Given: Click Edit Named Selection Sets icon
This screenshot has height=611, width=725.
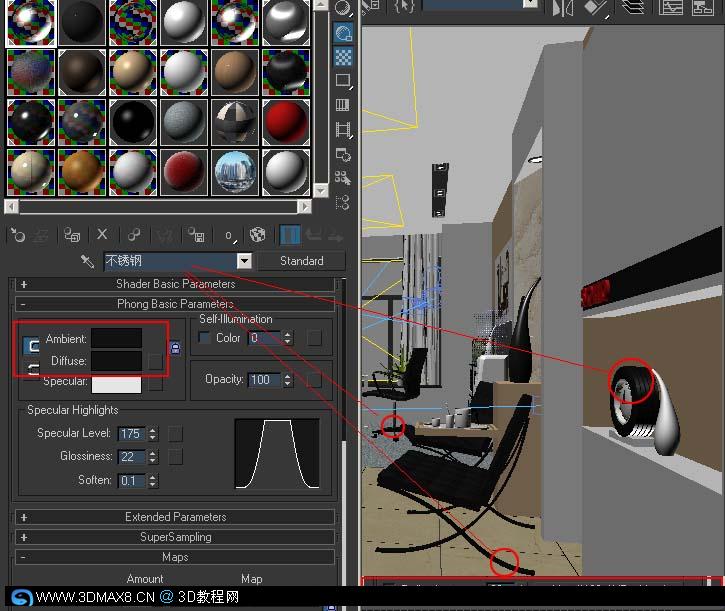Looking at the screenshot, I should (404, 6).
